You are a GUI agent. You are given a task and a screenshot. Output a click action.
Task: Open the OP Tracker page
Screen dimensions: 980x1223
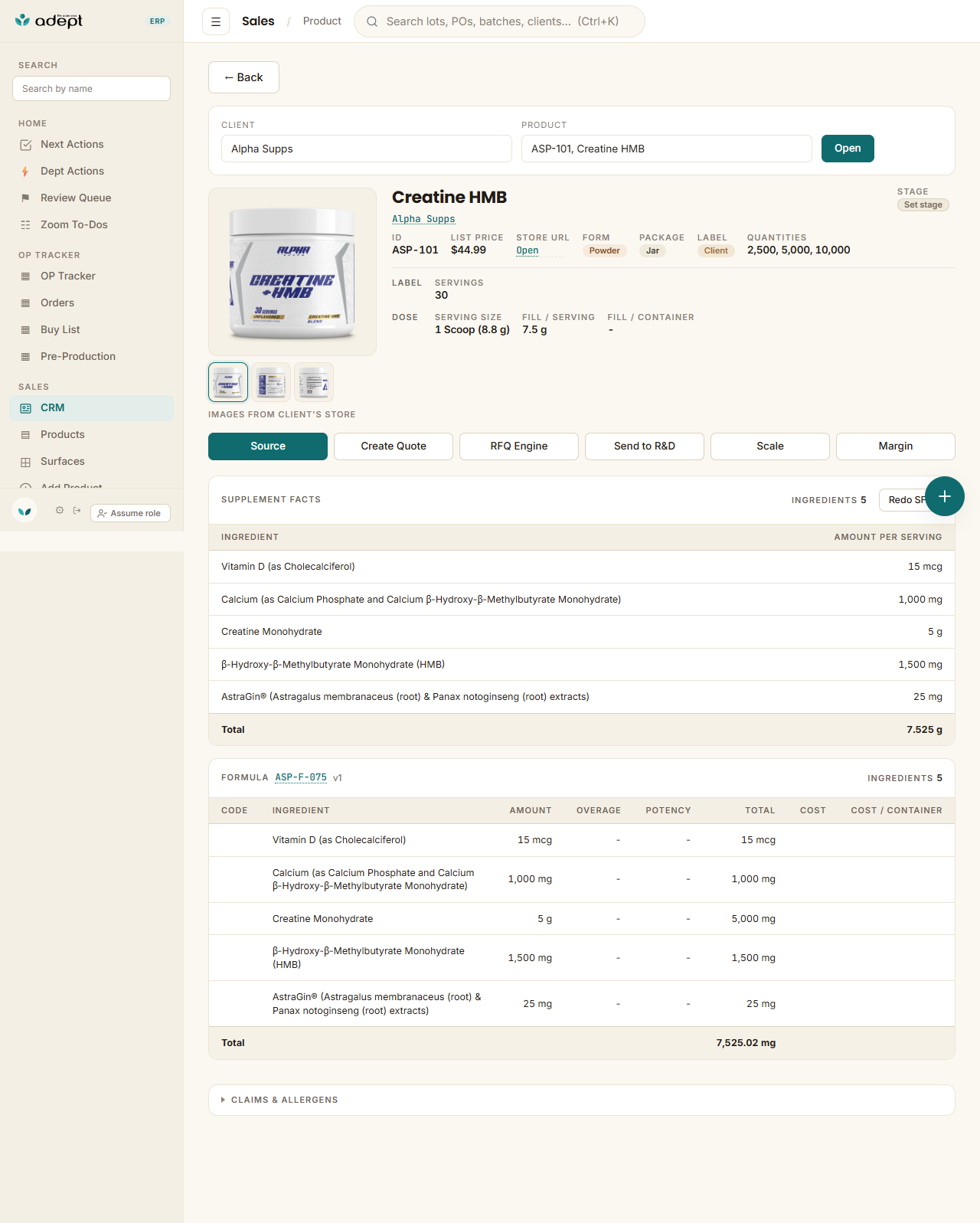(x=92, y=276)
